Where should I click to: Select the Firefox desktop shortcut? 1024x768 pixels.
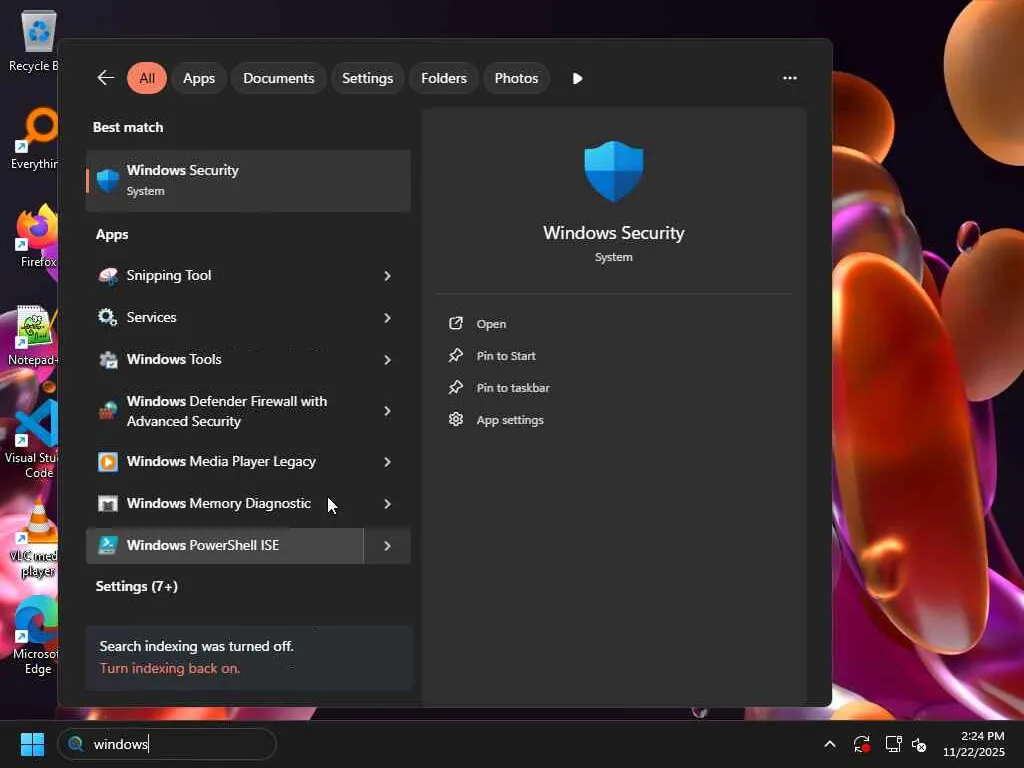[x=37, y=236]
